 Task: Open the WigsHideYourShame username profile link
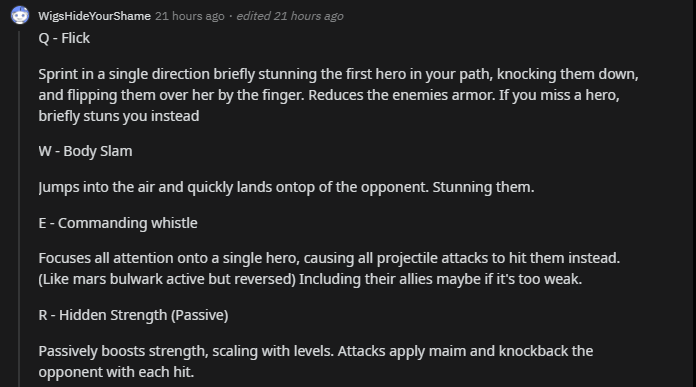tap(94, 16)
